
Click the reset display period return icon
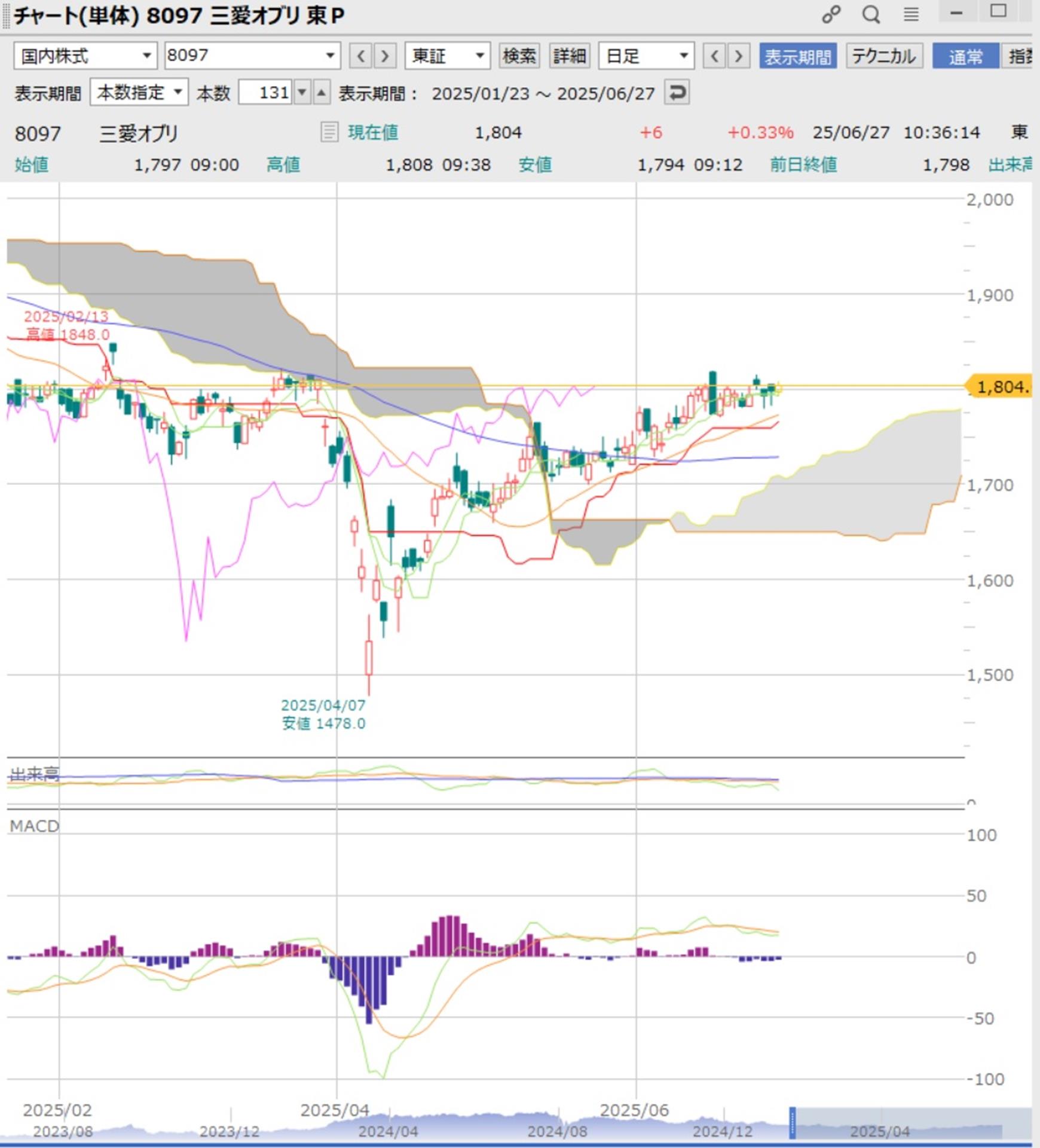tap(677, 93)
